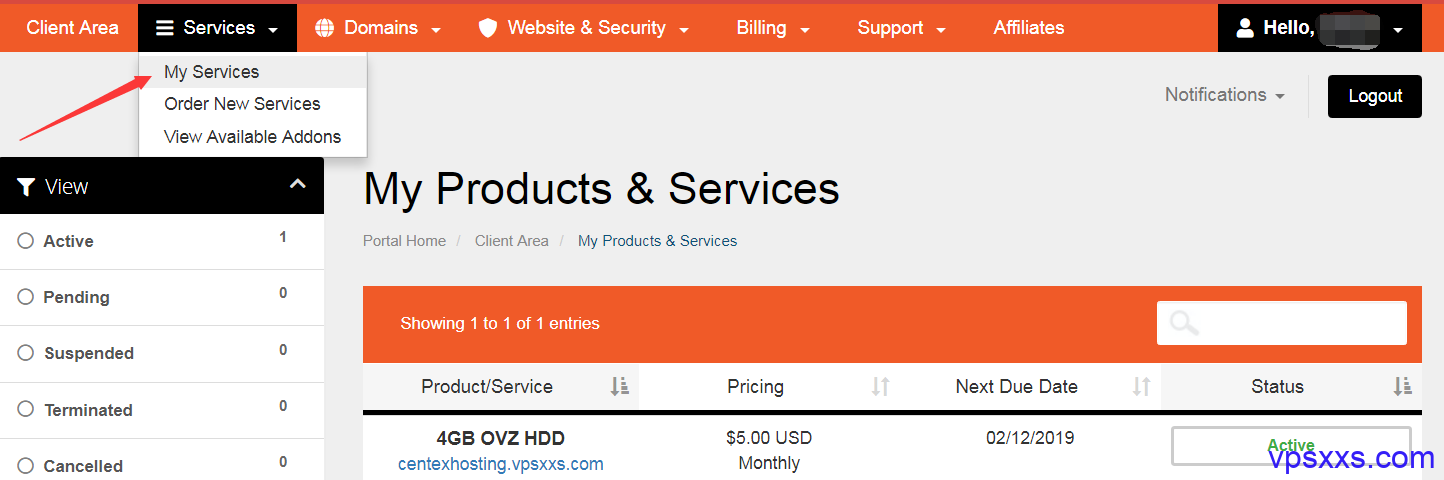
Task: Sort by Next Due Date arrows icon
Action: pyautogui.click(x=1141, y=386)
